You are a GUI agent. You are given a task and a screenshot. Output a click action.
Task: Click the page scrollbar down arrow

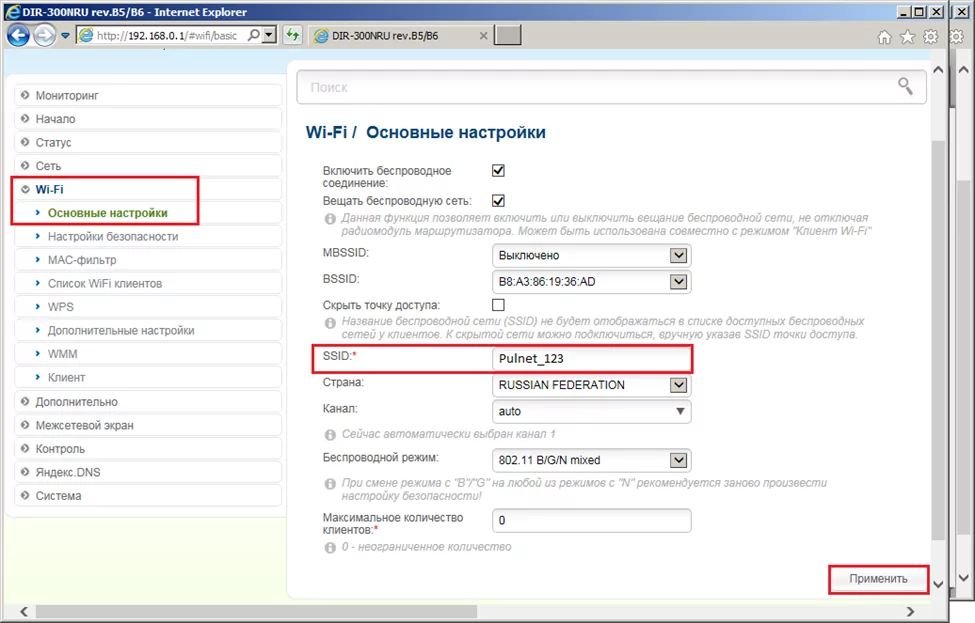tap(938, 584)
